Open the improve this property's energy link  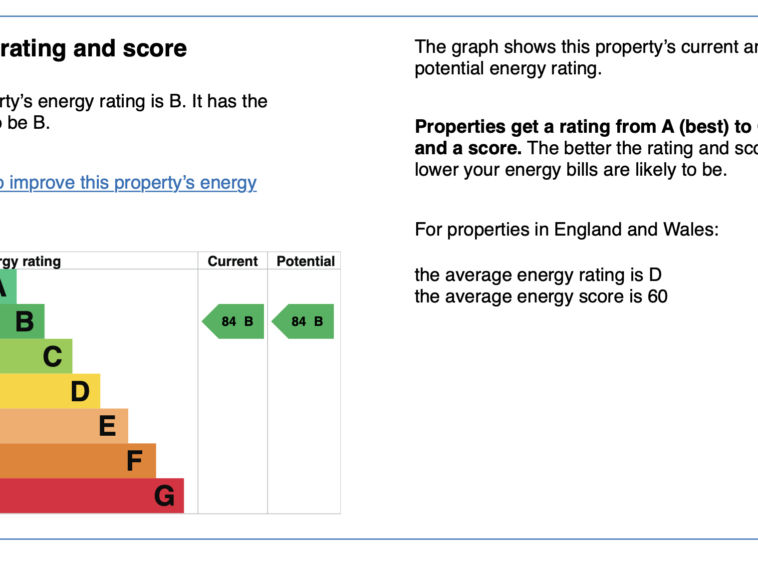click(x=128, y=183)
